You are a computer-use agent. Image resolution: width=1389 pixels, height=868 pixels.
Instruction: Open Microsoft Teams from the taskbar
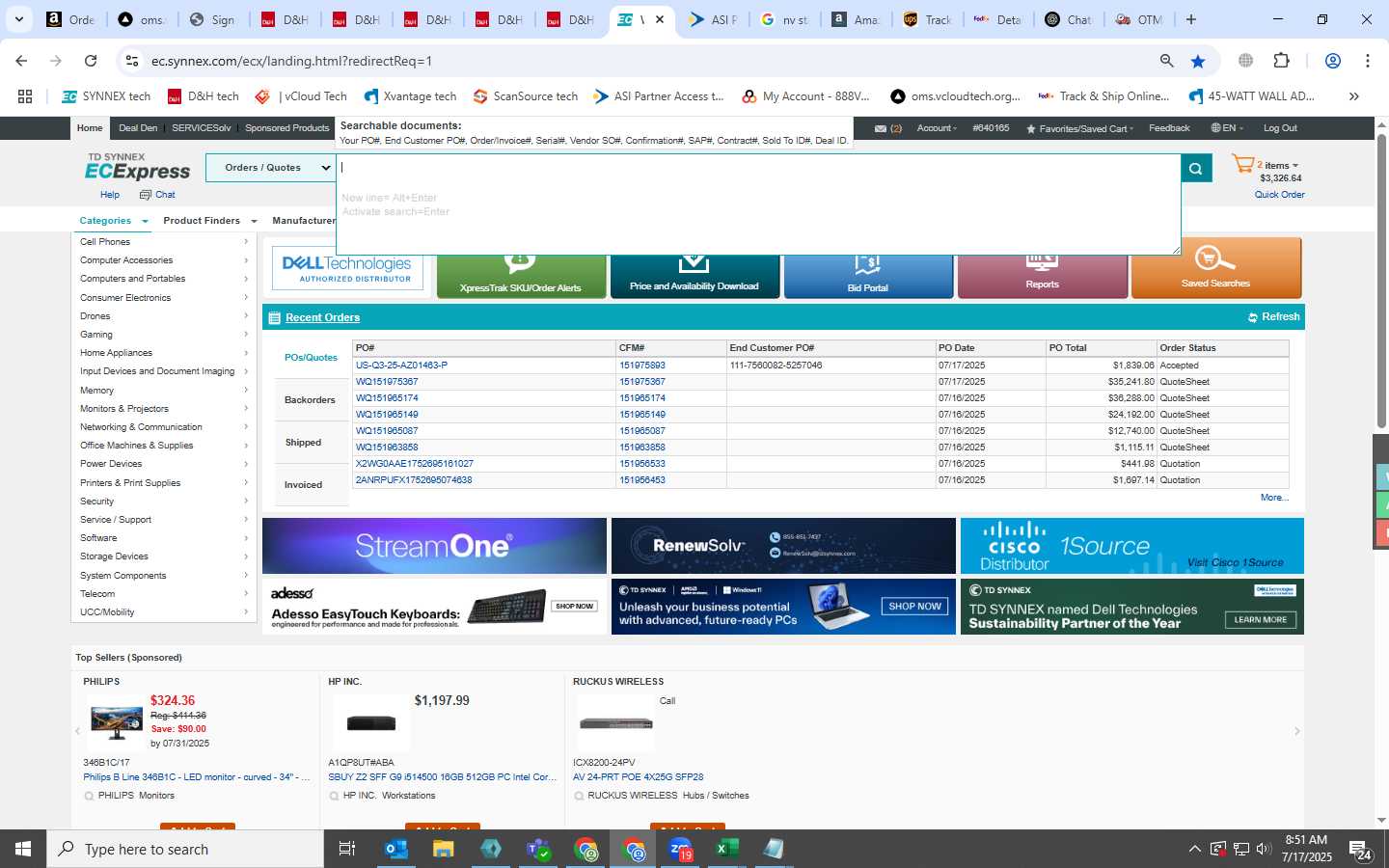click(x=537, y=849)
